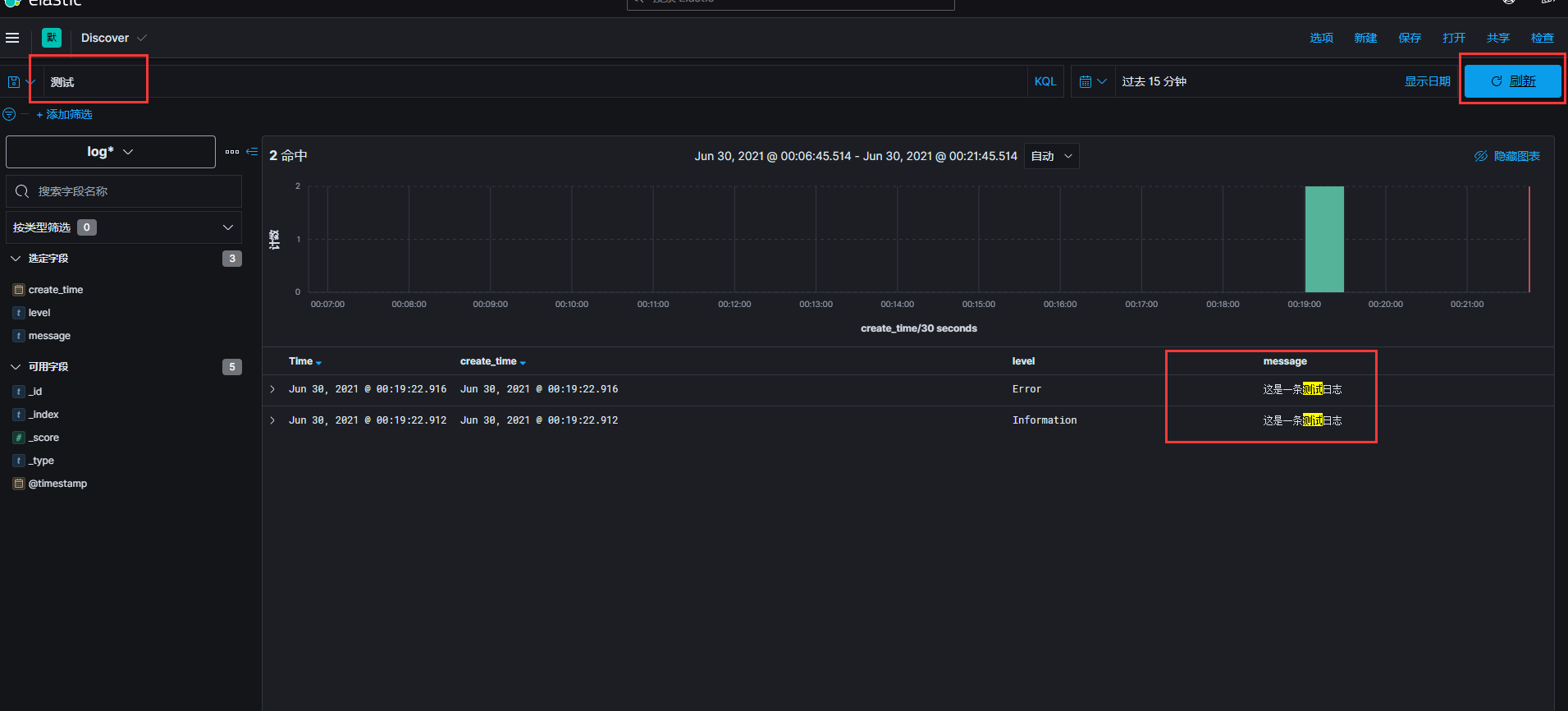
Task: Click the message column header
Action: click(x=1285, y=361)
